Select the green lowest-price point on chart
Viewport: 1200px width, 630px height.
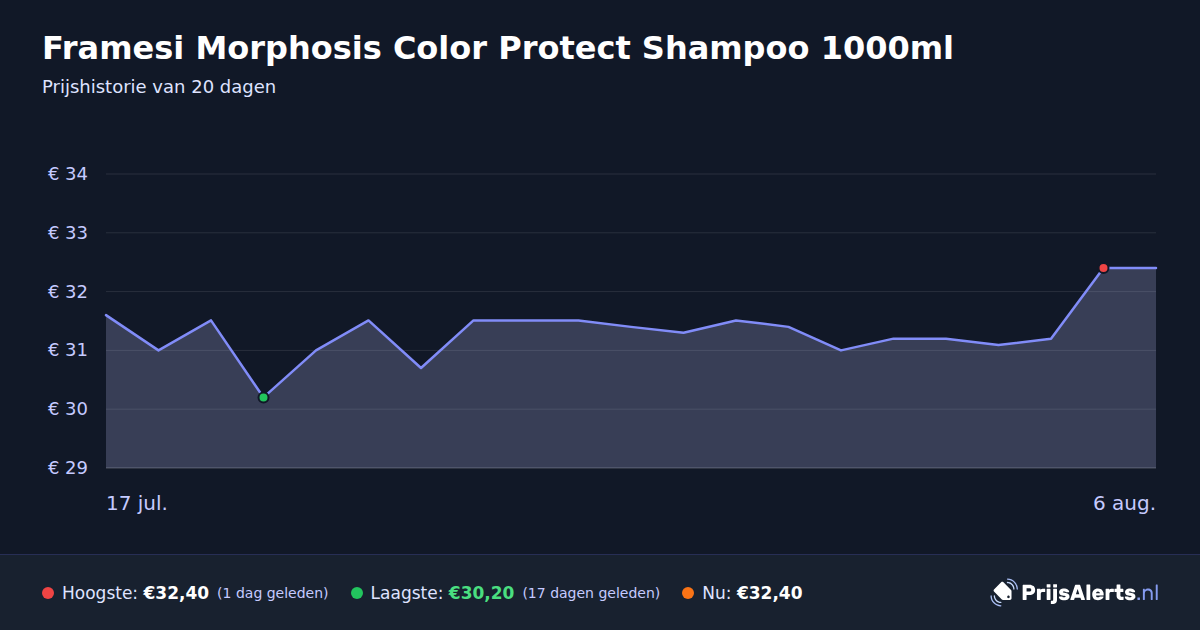(x=263, y=398)
